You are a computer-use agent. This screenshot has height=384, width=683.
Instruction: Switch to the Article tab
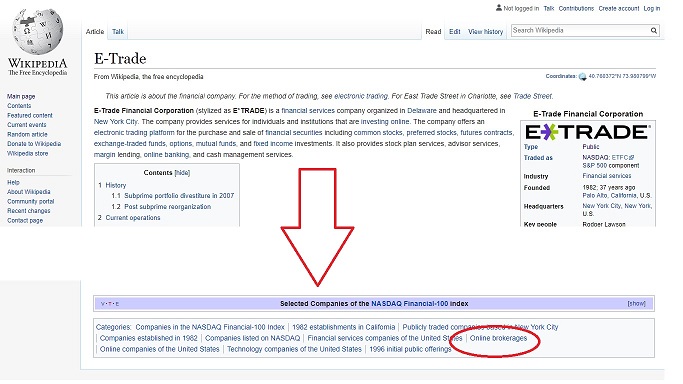point(95,32)
